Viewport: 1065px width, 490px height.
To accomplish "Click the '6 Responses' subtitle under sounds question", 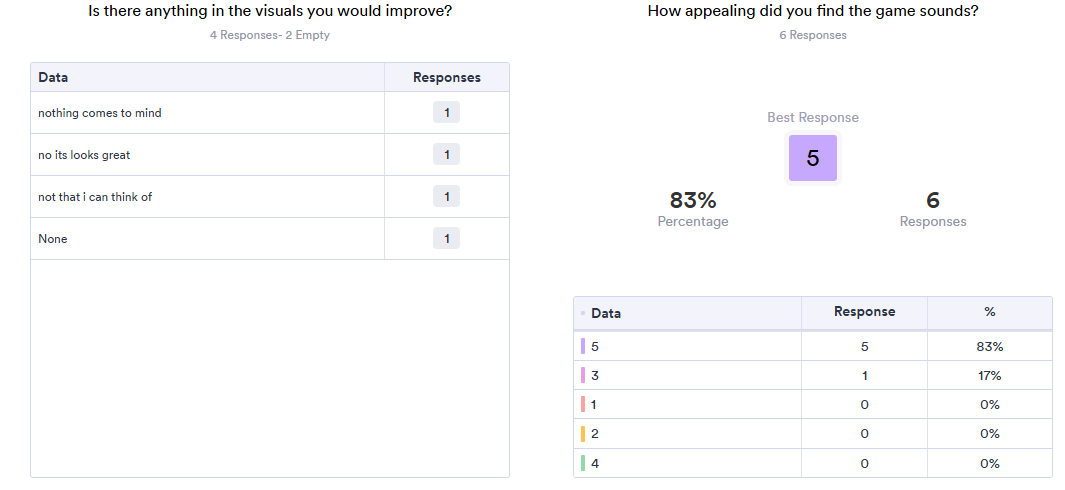I will pos(813,35).
